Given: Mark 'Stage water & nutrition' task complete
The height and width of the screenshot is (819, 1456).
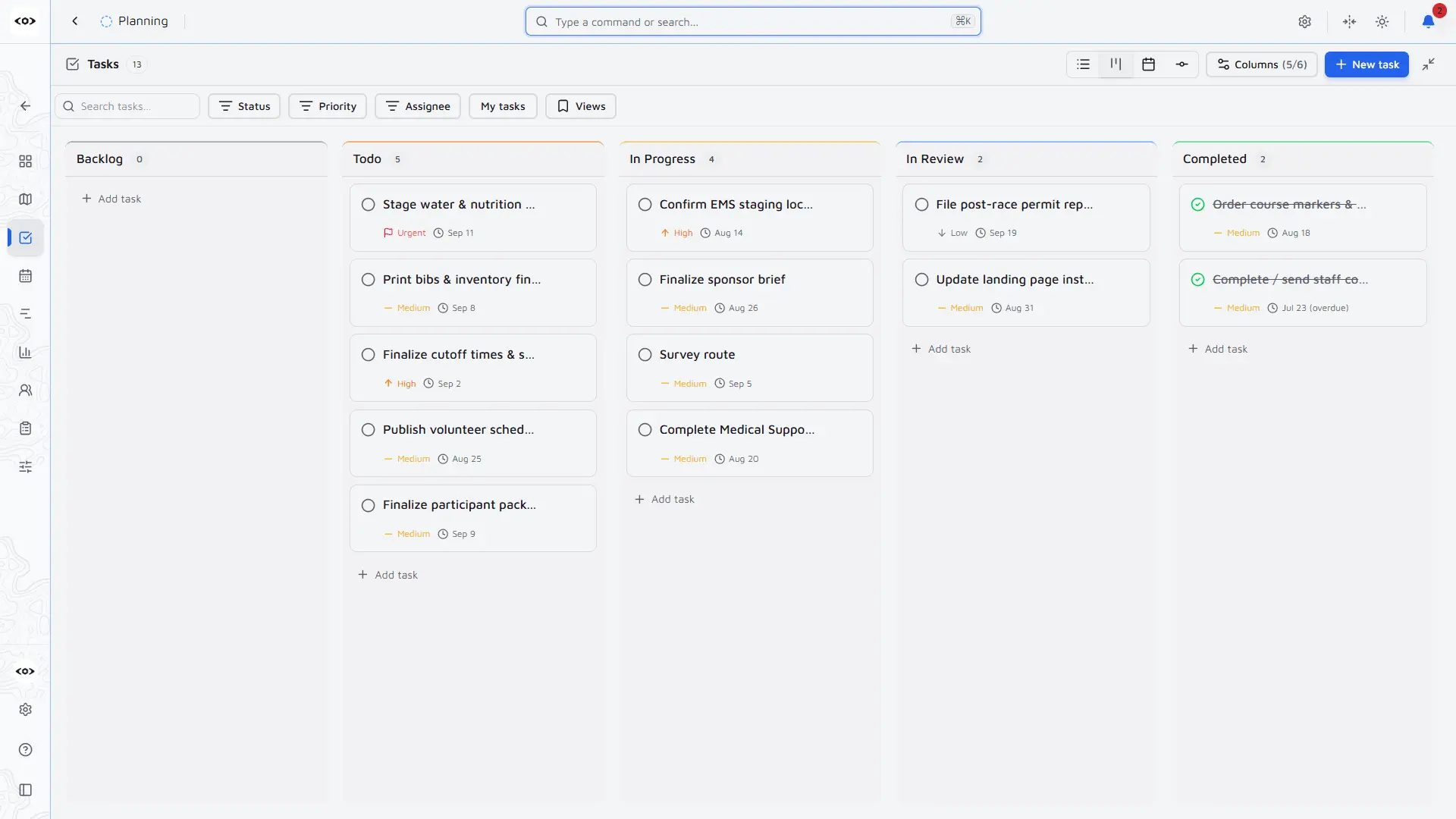Looking at the screenshot, I should (x=369, y=205).
